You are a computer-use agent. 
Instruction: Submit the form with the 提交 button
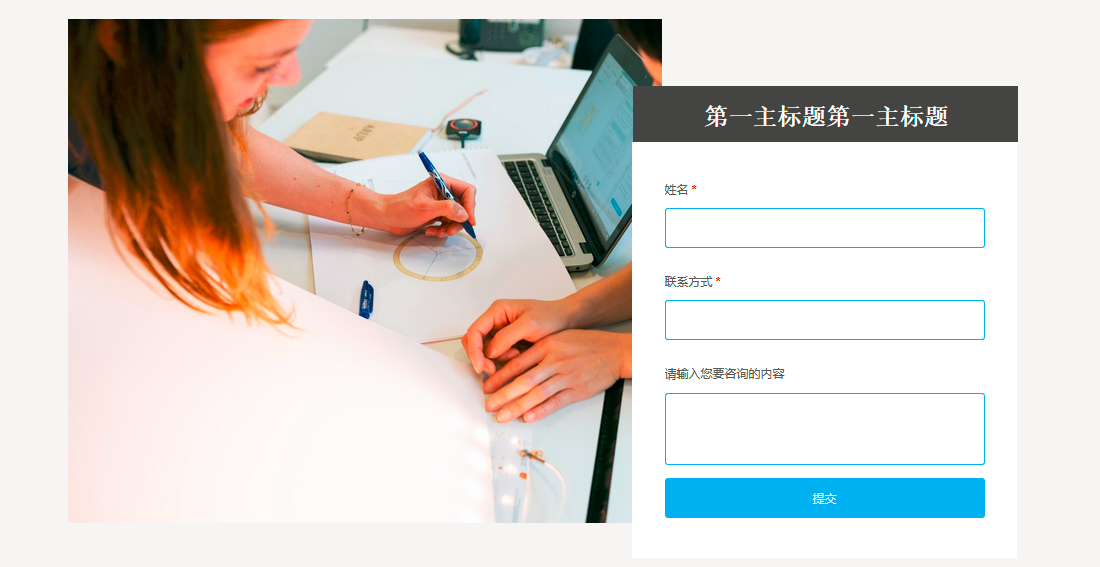824,498
